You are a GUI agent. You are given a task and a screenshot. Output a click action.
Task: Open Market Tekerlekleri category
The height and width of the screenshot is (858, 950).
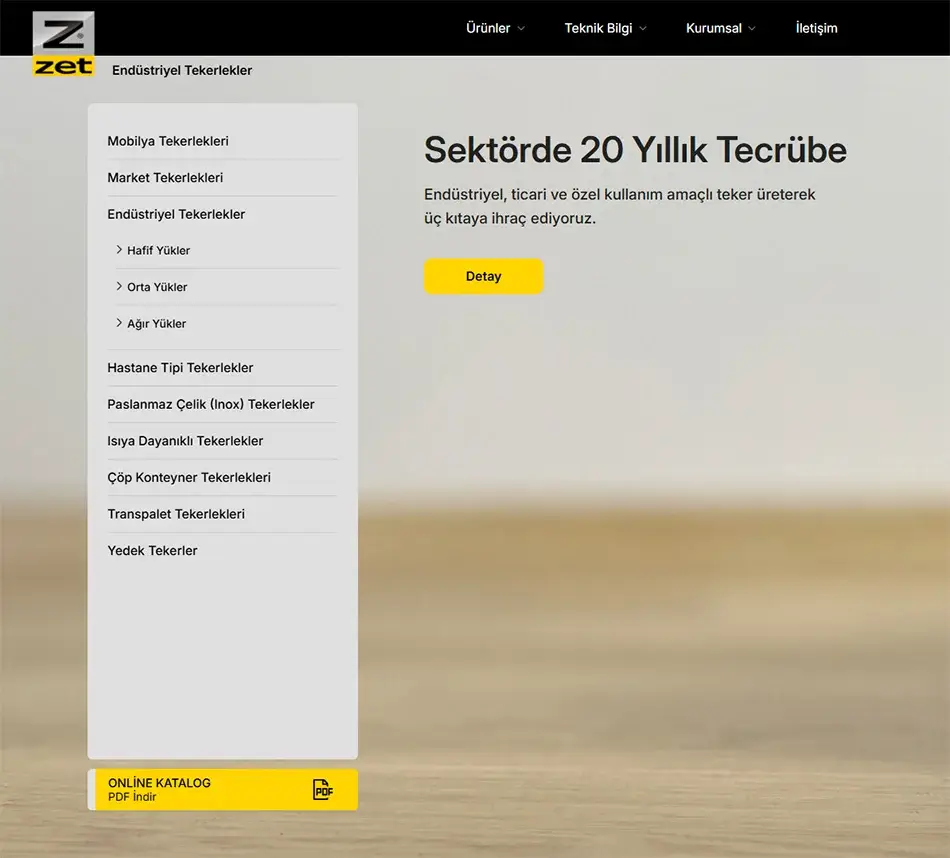(165, 178)
